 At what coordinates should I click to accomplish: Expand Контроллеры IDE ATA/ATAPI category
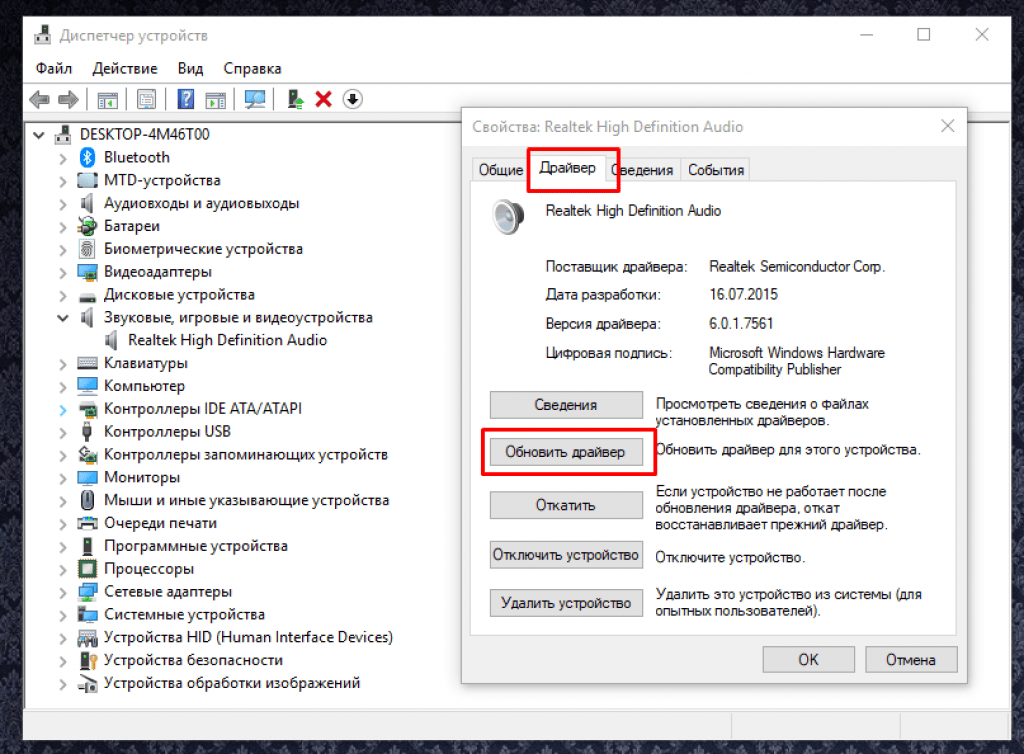tap(63, 409)
